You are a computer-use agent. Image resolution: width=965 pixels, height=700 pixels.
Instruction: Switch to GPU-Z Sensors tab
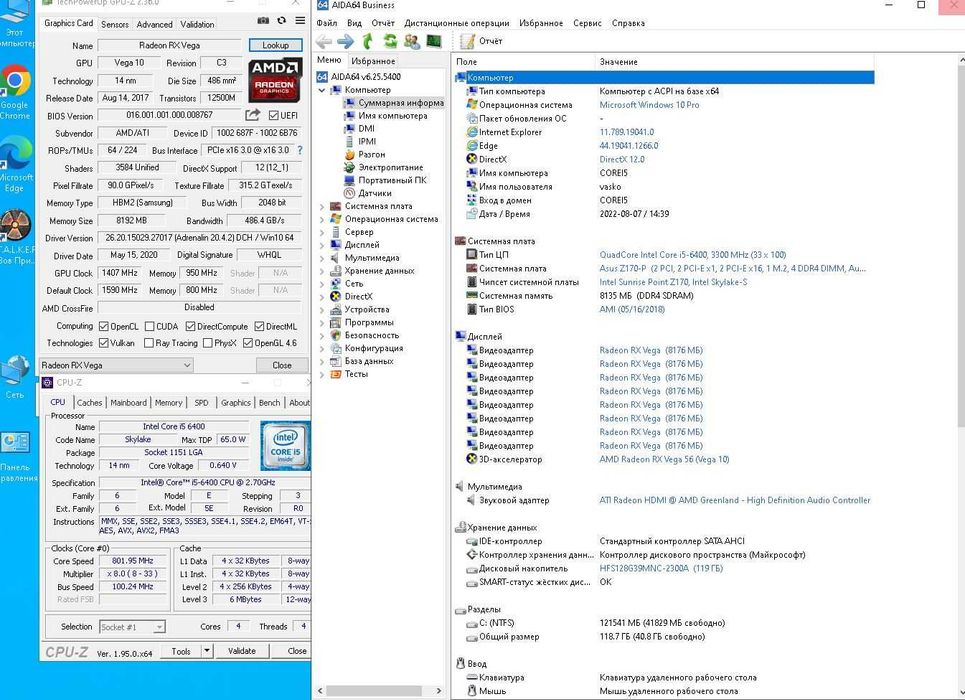115,24
